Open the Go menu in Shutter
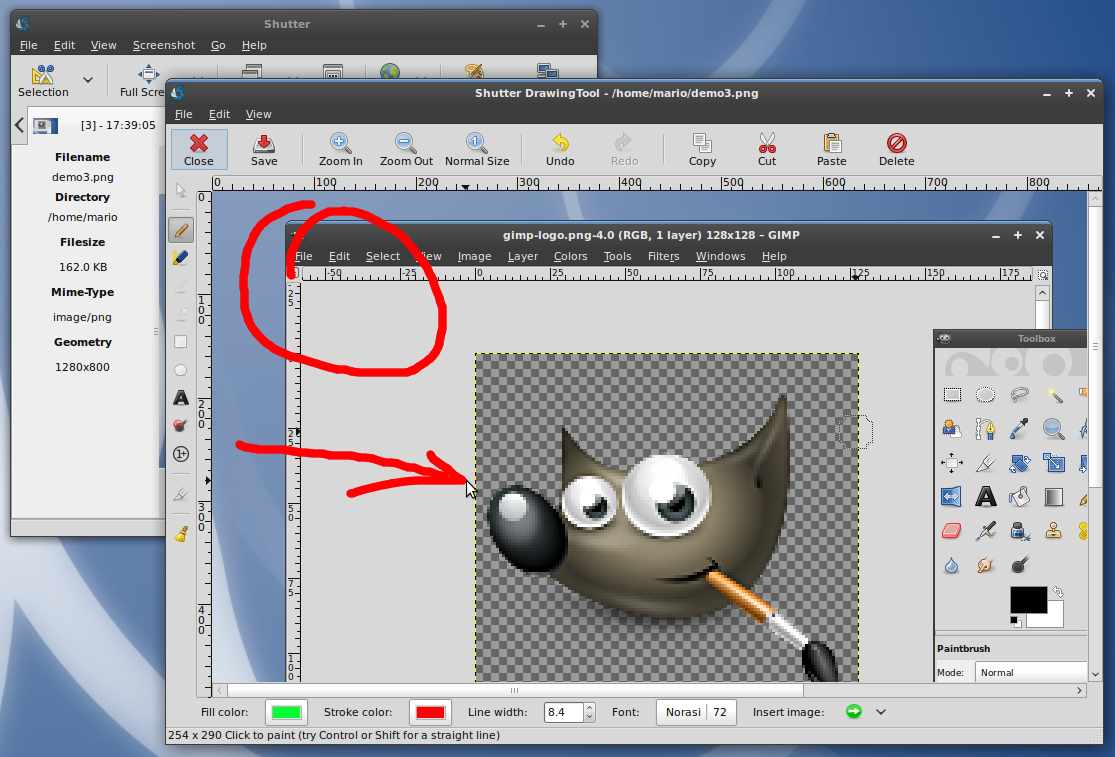1115x757 pixels. 218,45
